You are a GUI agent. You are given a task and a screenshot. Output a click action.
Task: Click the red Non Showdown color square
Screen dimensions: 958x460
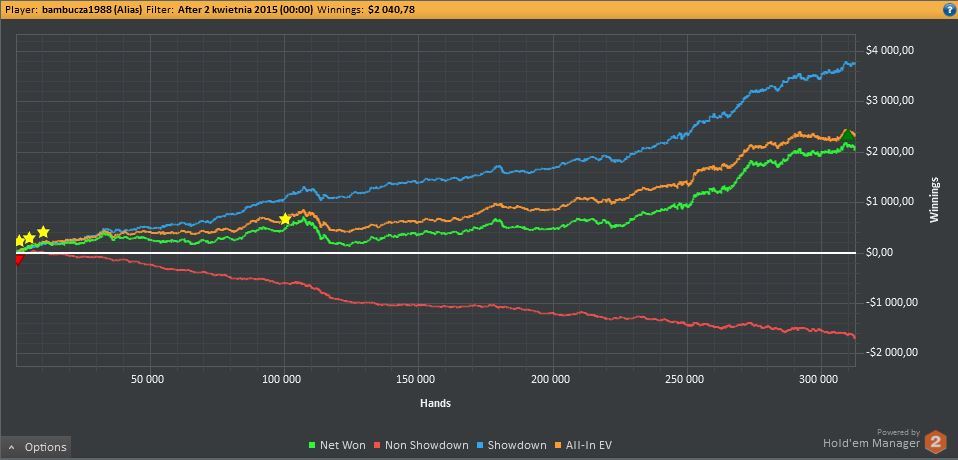(x=378, y=445)
